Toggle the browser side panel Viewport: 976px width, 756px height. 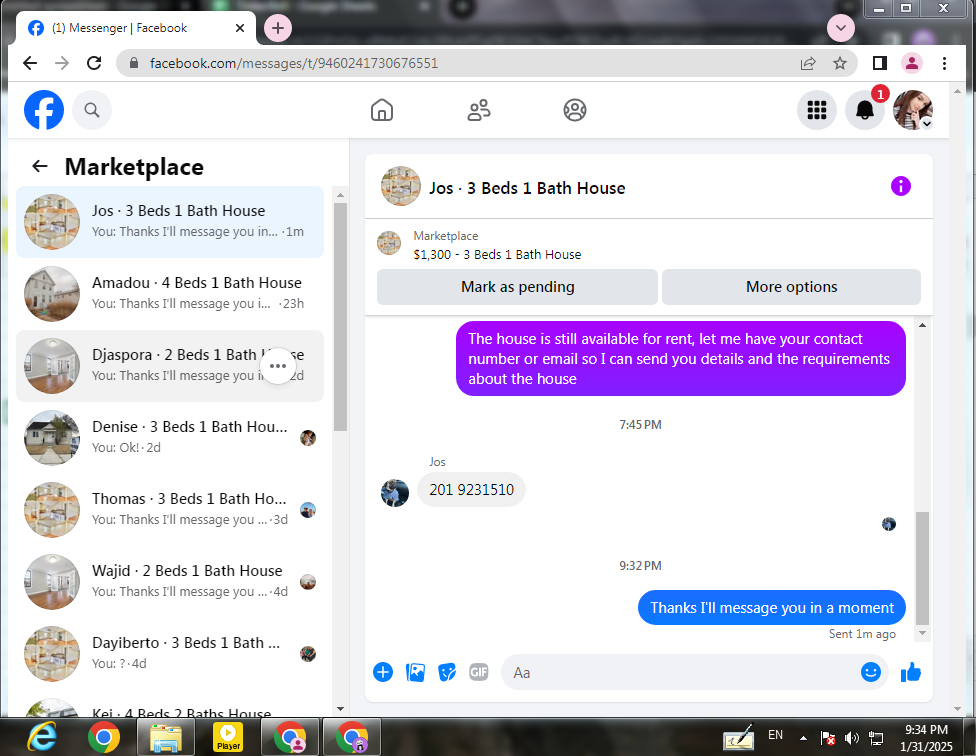pyautogui.click(x=880, y=63)
